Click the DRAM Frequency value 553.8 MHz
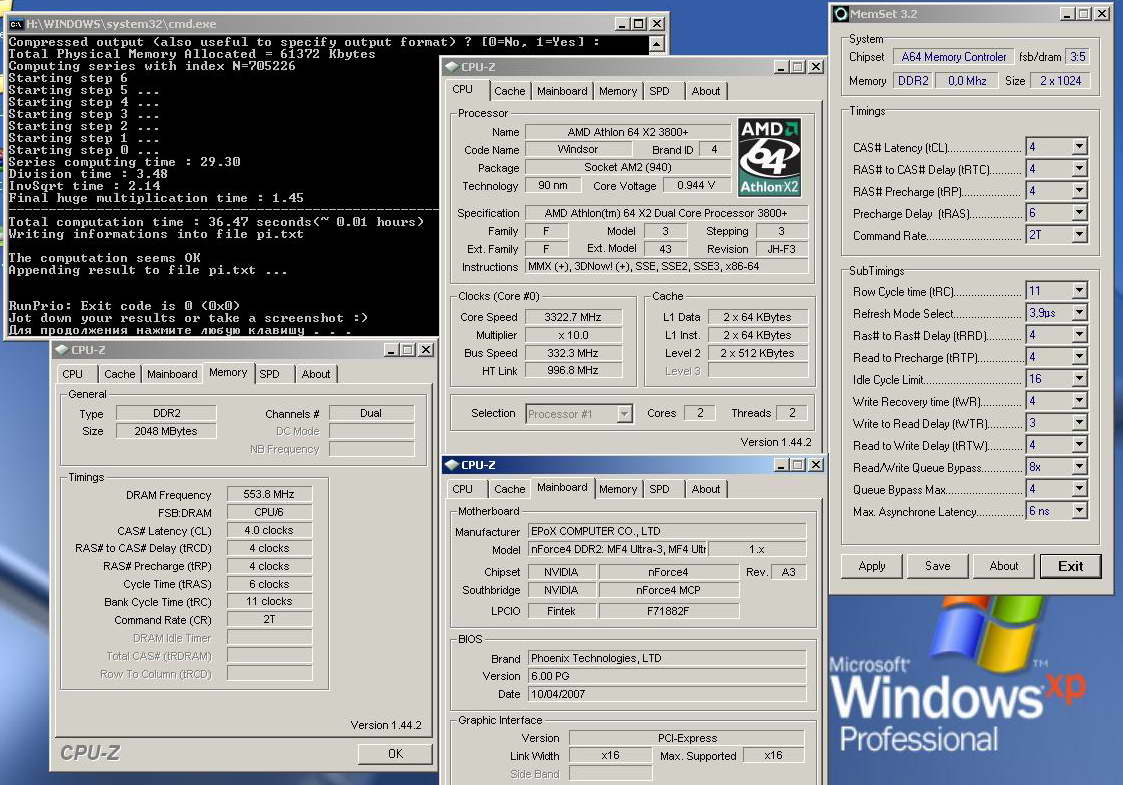1123x785 pixels. pyautogui.click(x=269, y=494)
